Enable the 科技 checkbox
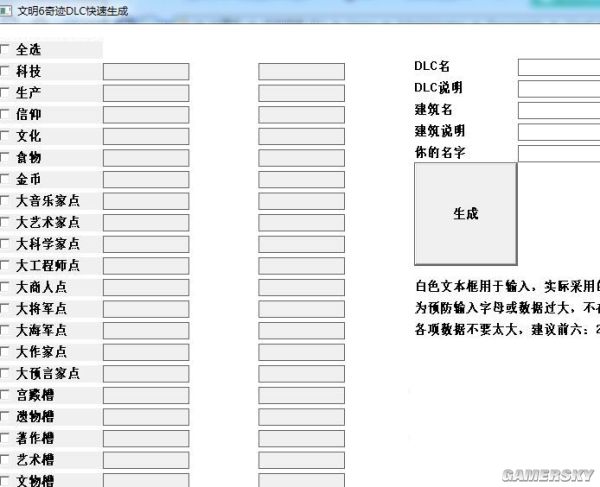Screen dimensions: 600x487 pos(5,71)
